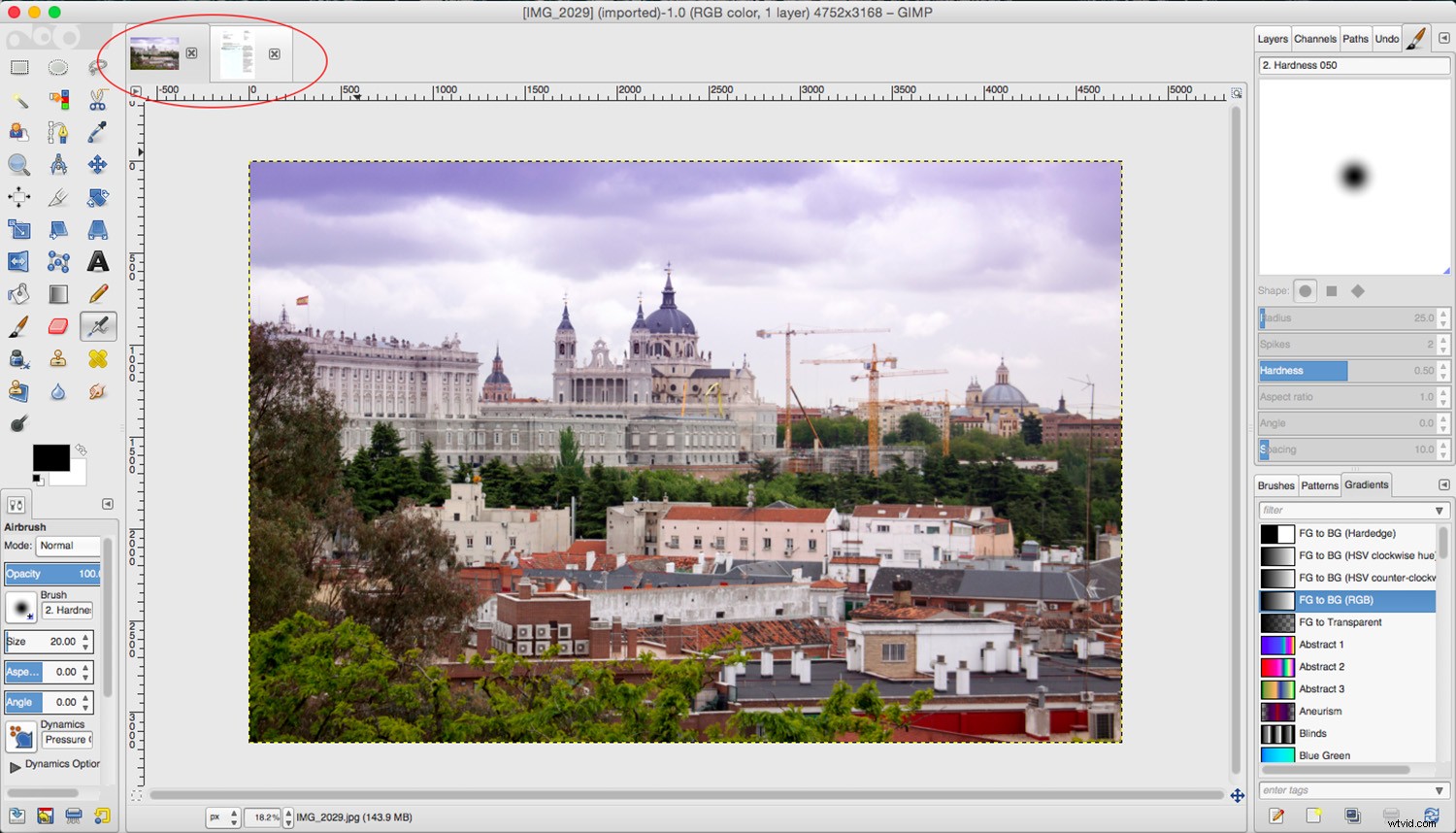Reset tool options to defaults

(x=102, y=816)
